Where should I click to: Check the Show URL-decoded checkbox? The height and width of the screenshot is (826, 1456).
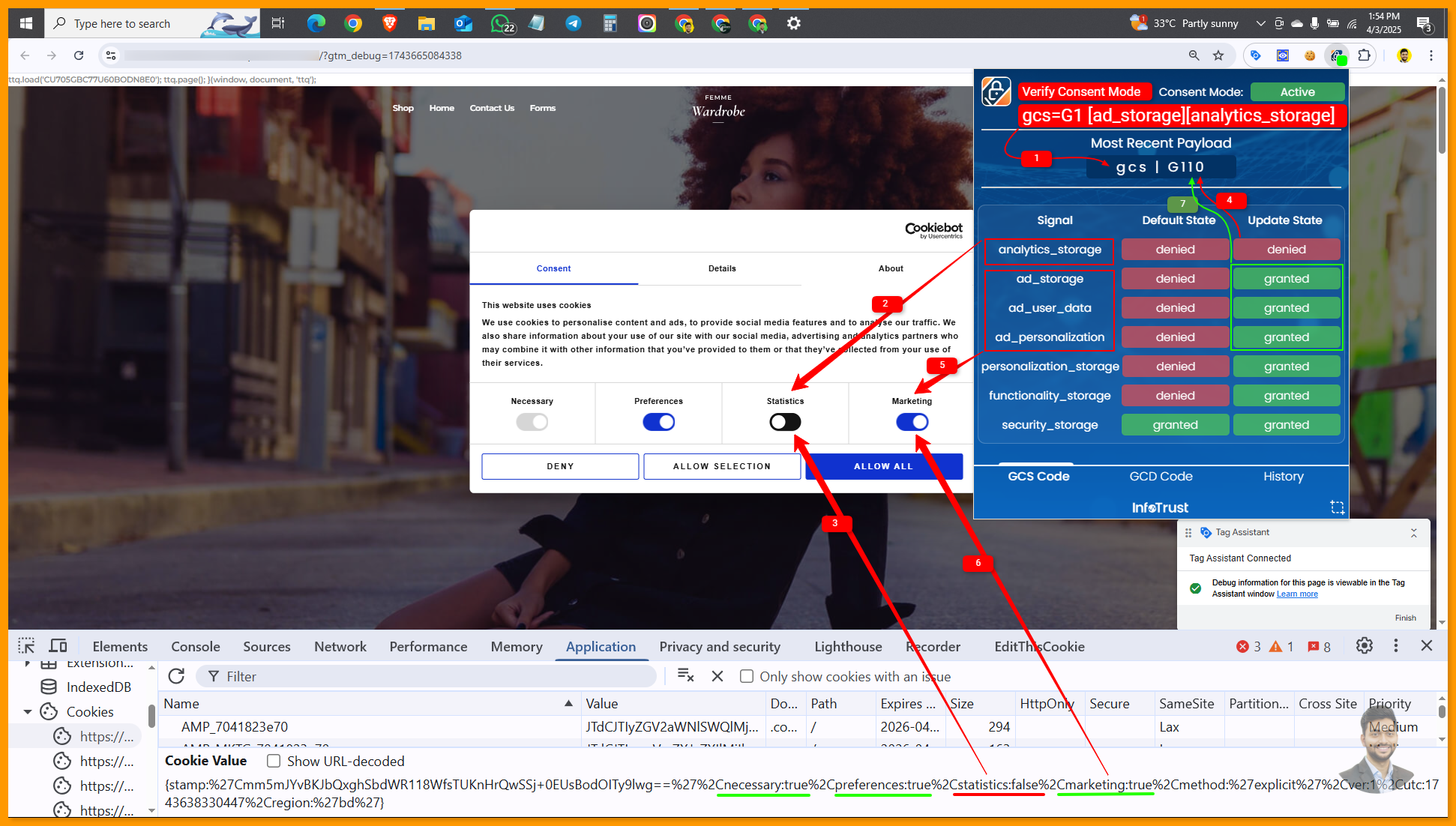(x=274, y=761)
